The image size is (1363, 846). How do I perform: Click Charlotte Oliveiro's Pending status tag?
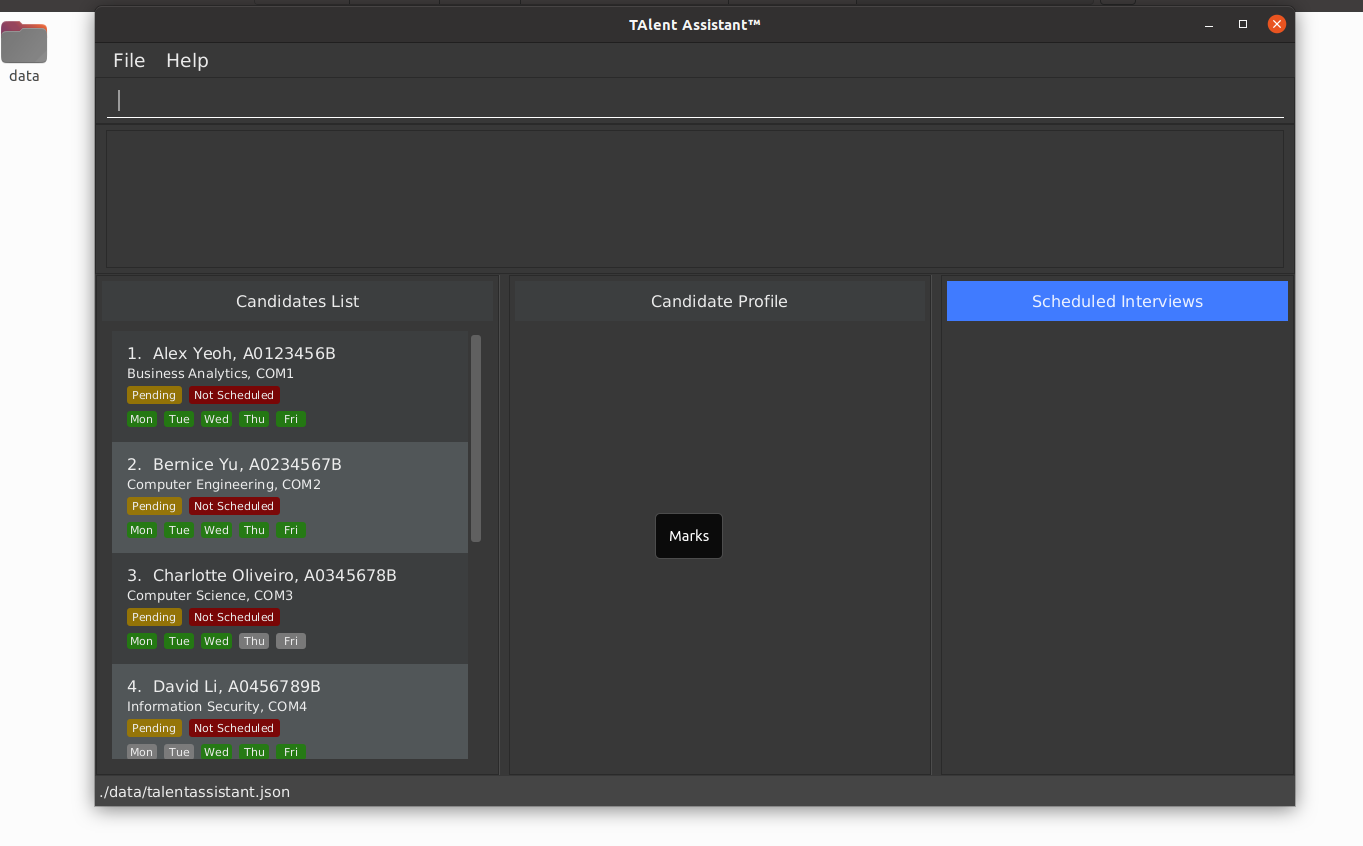(154, 617)
